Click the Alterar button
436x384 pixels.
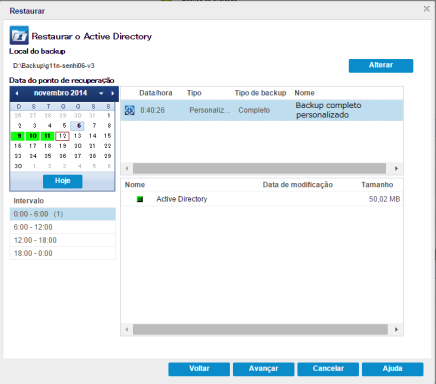click(x=381, y=66)
